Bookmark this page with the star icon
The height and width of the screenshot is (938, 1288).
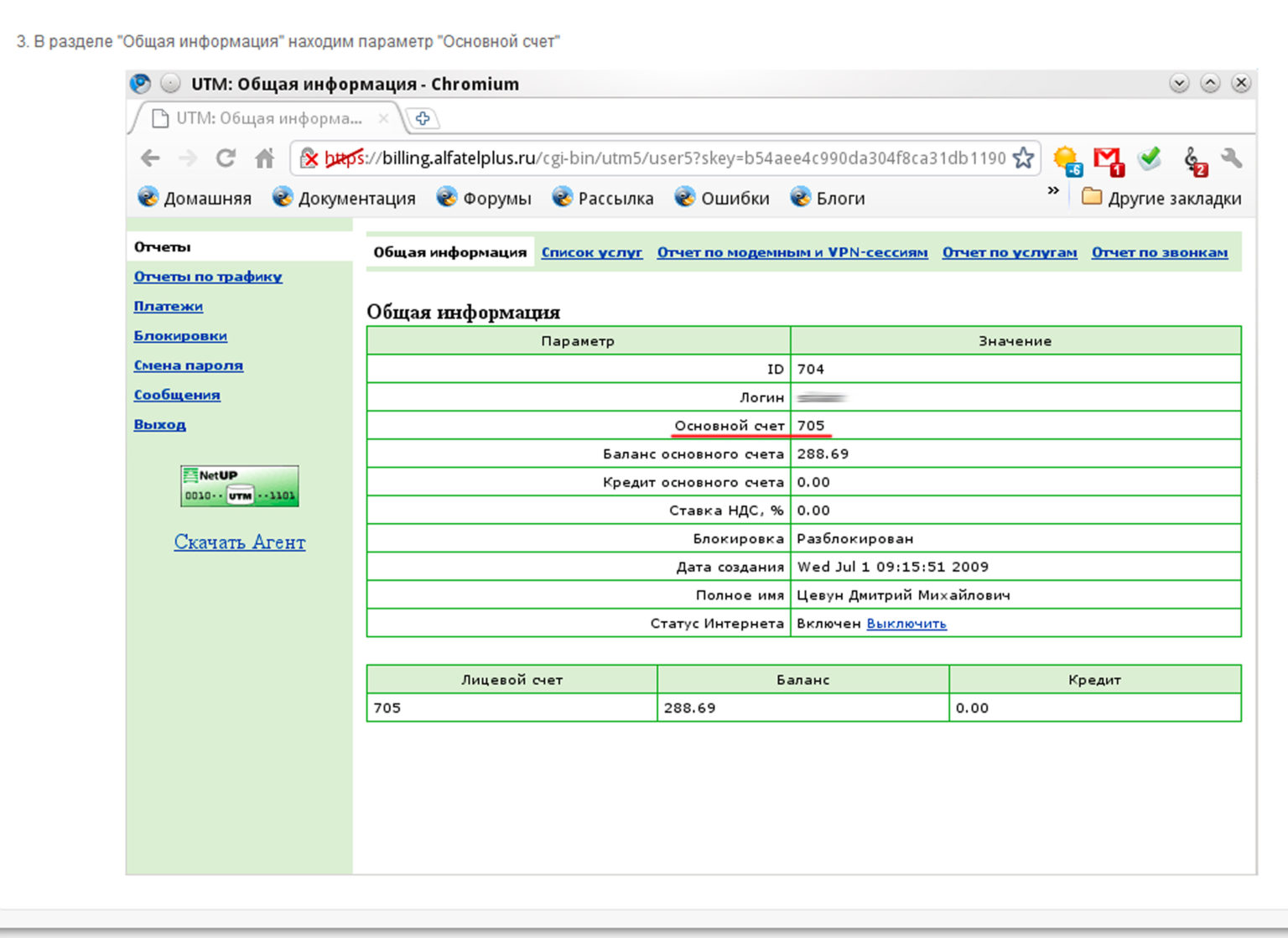coord(1023,158)
